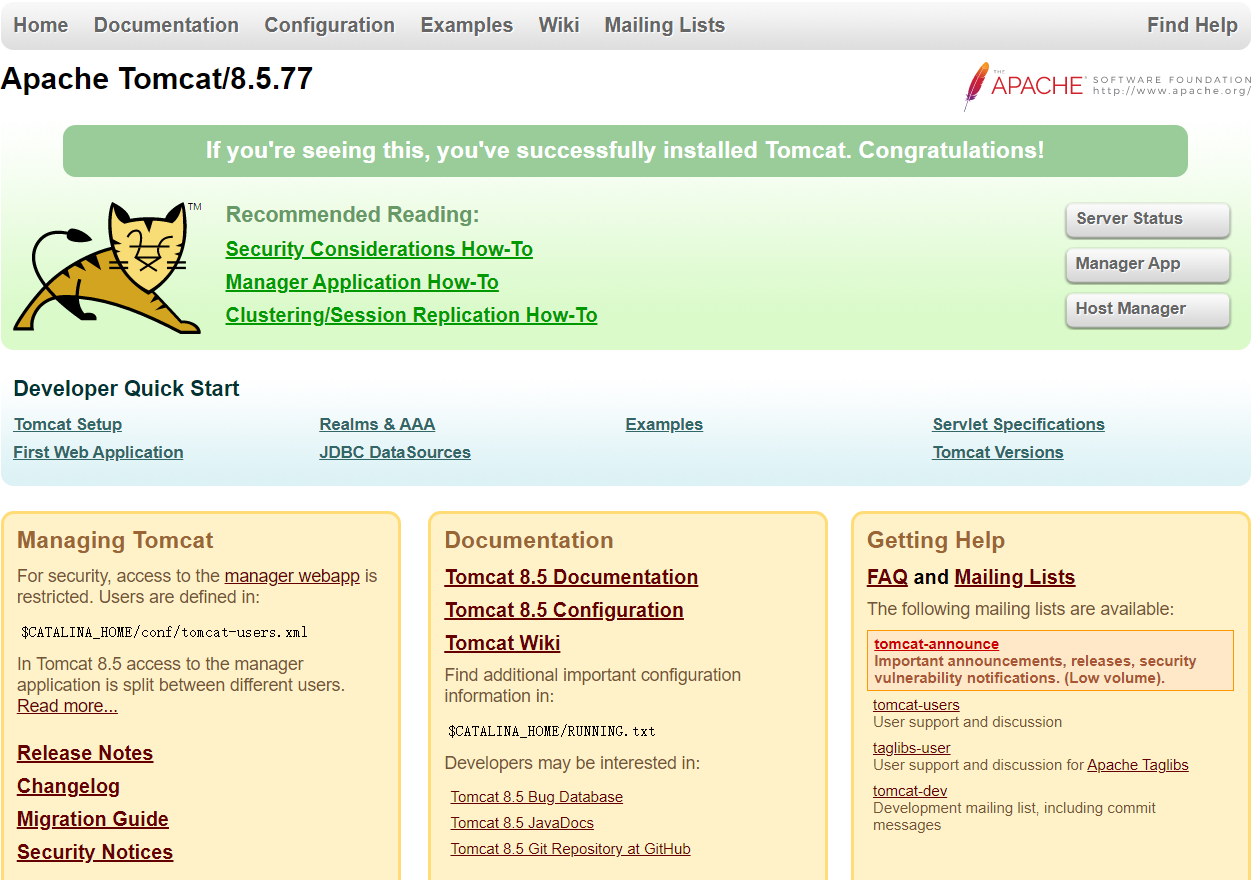Click the Server Status button
This screenshot has height=880, width=1251.
[1148, 220]
